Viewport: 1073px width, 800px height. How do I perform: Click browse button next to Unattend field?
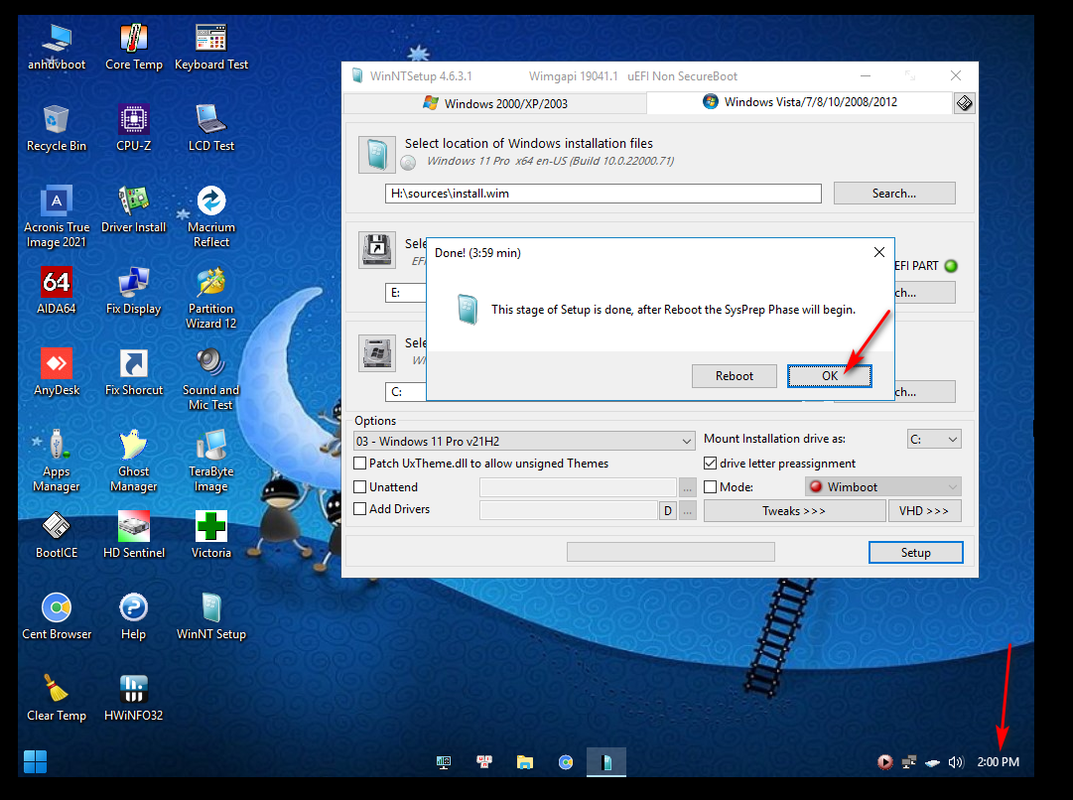688,487
